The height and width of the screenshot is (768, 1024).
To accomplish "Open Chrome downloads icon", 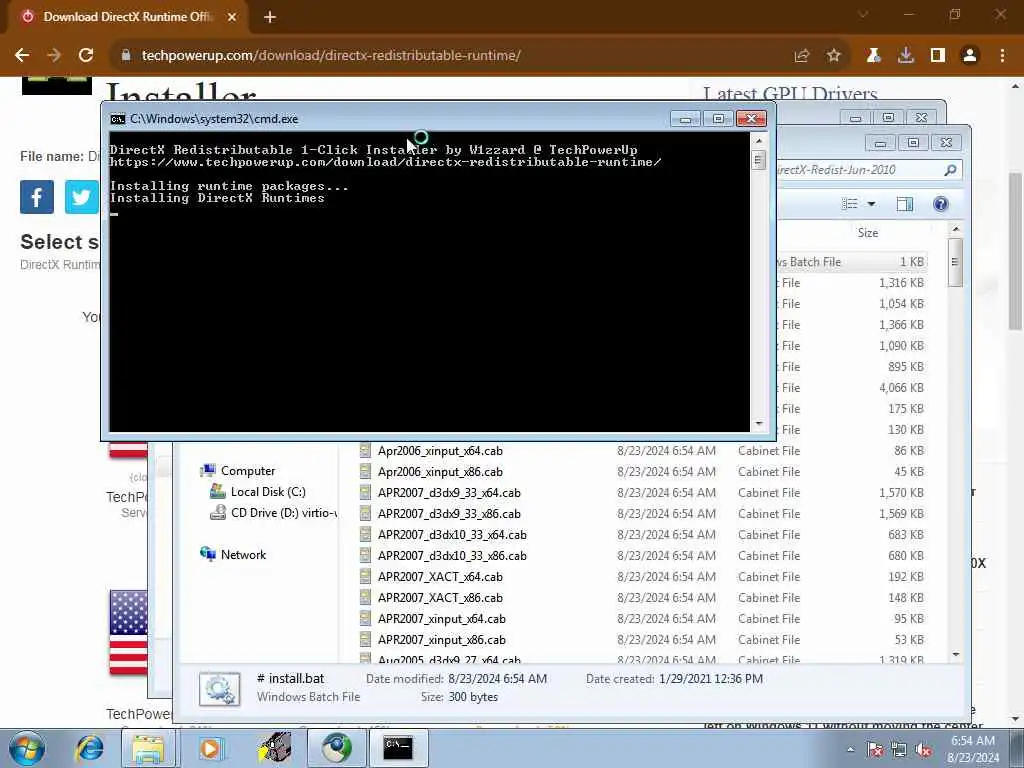I will point(905,56).
